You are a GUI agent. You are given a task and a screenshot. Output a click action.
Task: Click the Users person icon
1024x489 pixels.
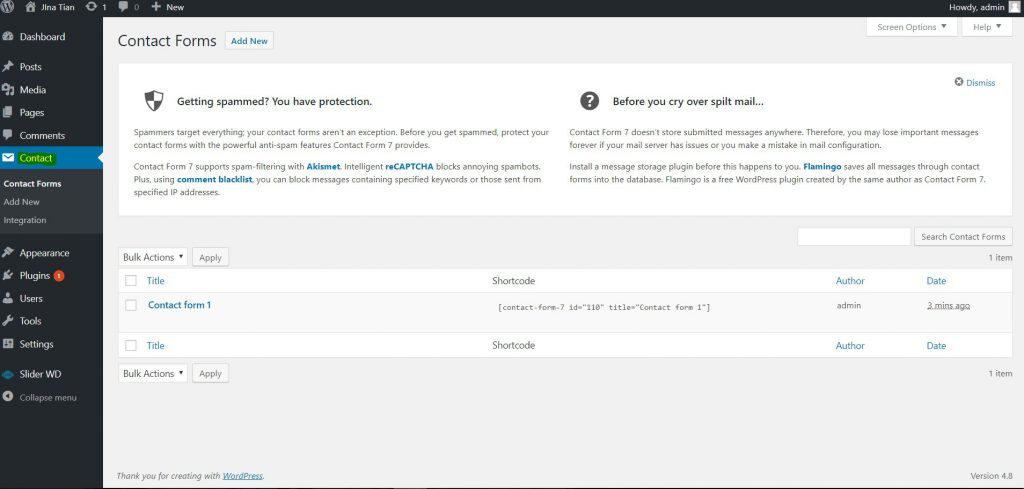point(8,298)
